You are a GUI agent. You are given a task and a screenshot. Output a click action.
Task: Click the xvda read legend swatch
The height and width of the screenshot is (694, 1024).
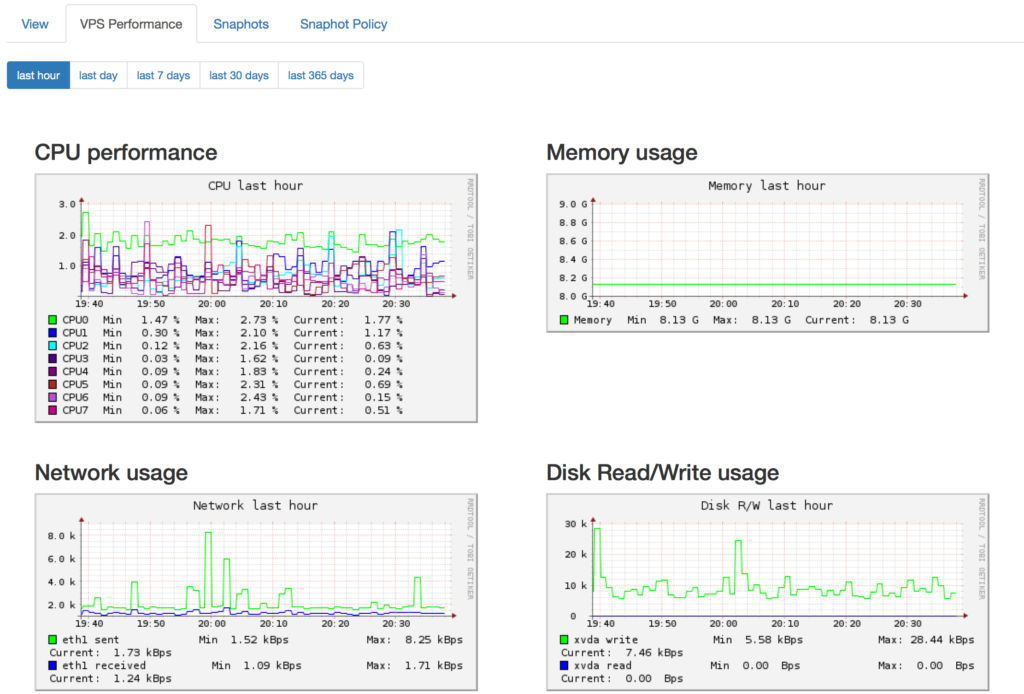click(x=564, y=665)
